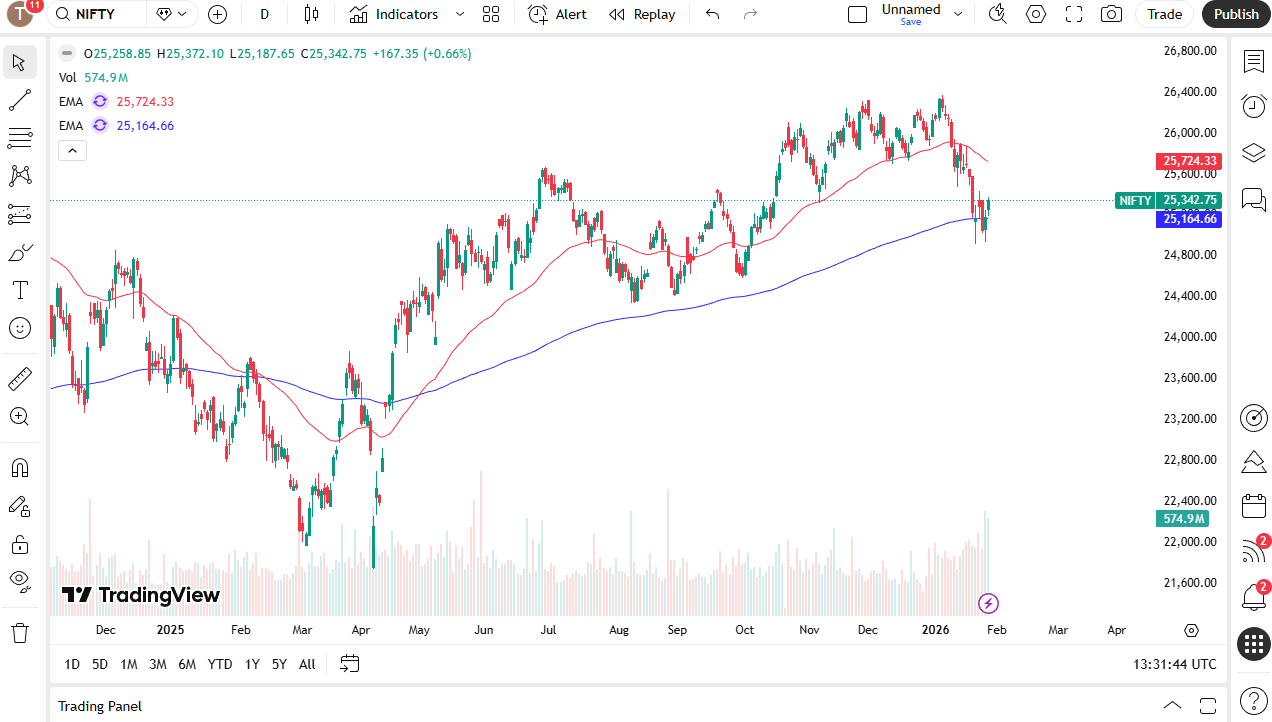This screenshot has width=1272, height=722.
Task: Select the cursor arrow tool
Action: point(19,62)
